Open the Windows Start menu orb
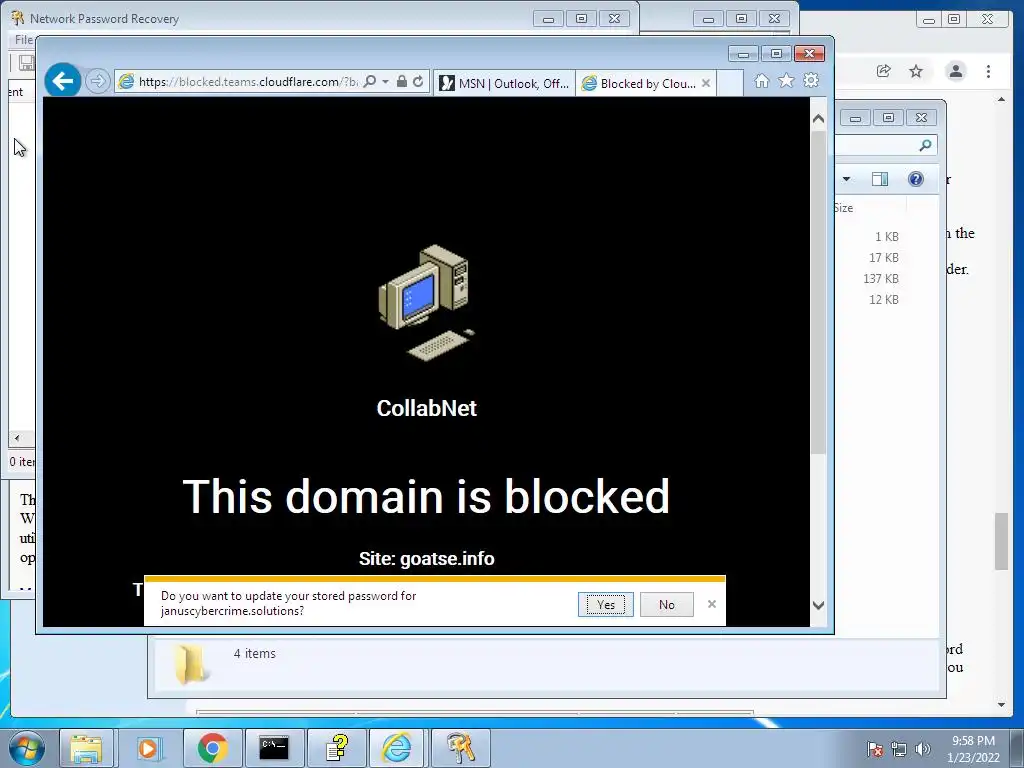Screen dimensions: 1024x768 tap(26, 748)
